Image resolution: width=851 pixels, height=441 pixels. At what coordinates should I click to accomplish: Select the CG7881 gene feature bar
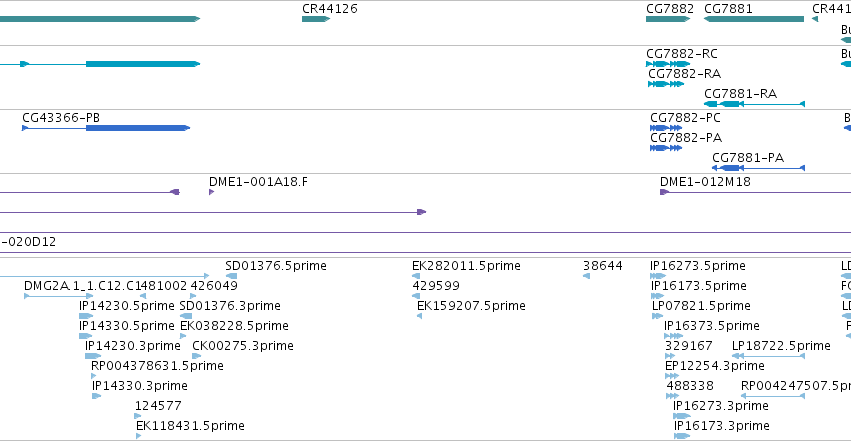tap(754, 19)
